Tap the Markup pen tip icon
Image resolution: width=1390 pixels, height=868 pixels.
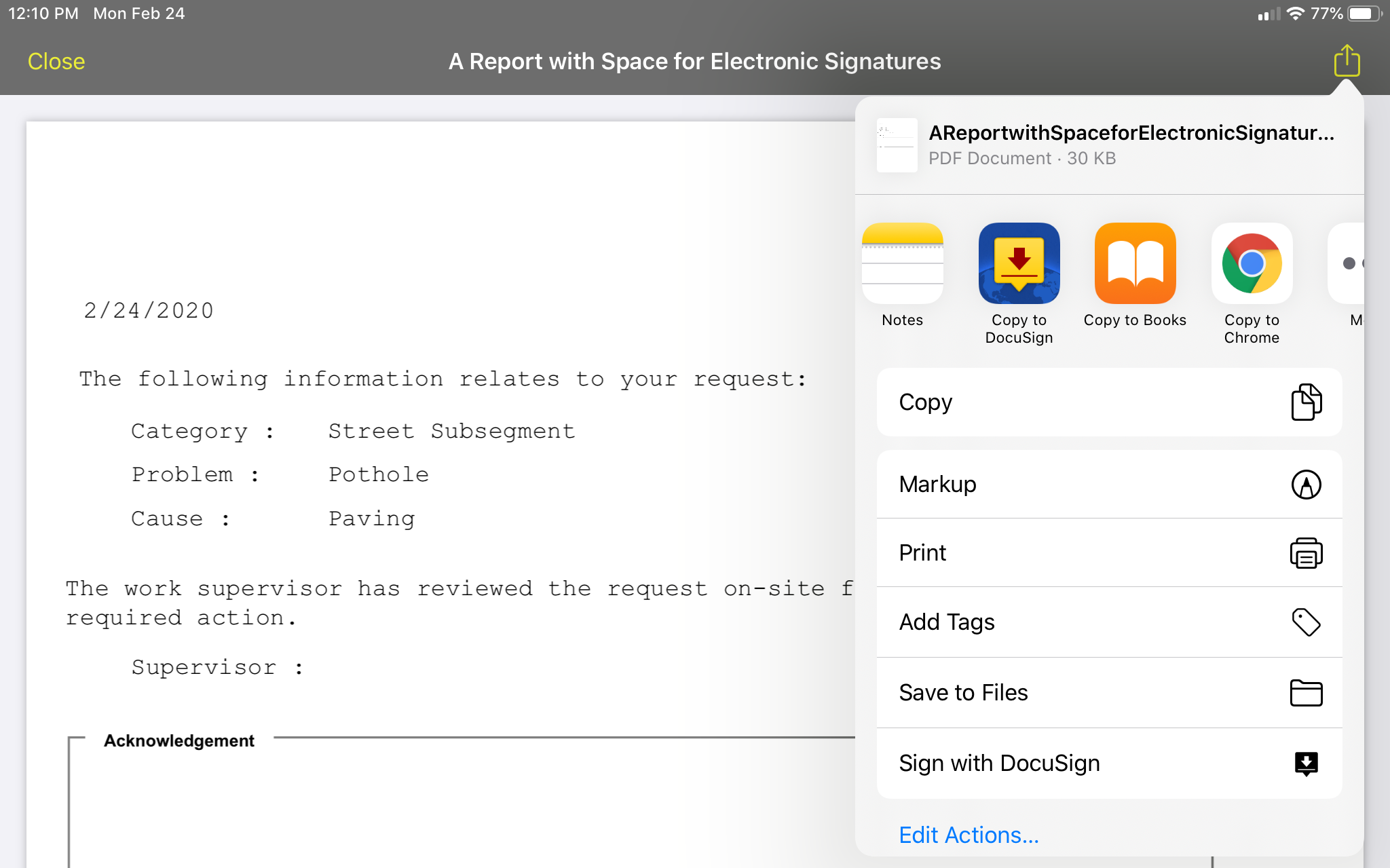tap(1306, 485)
